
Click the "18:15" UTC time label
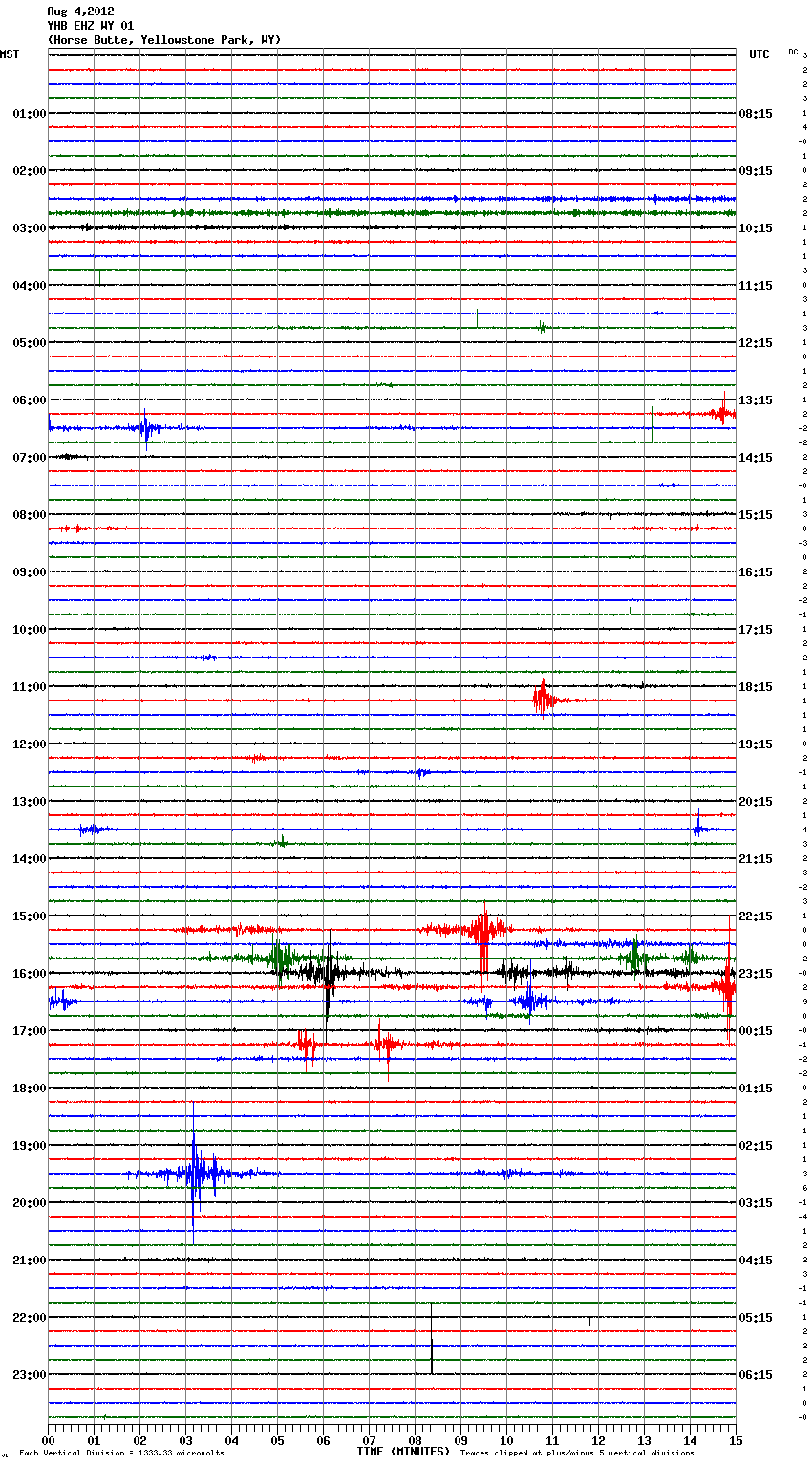point(756,687)
